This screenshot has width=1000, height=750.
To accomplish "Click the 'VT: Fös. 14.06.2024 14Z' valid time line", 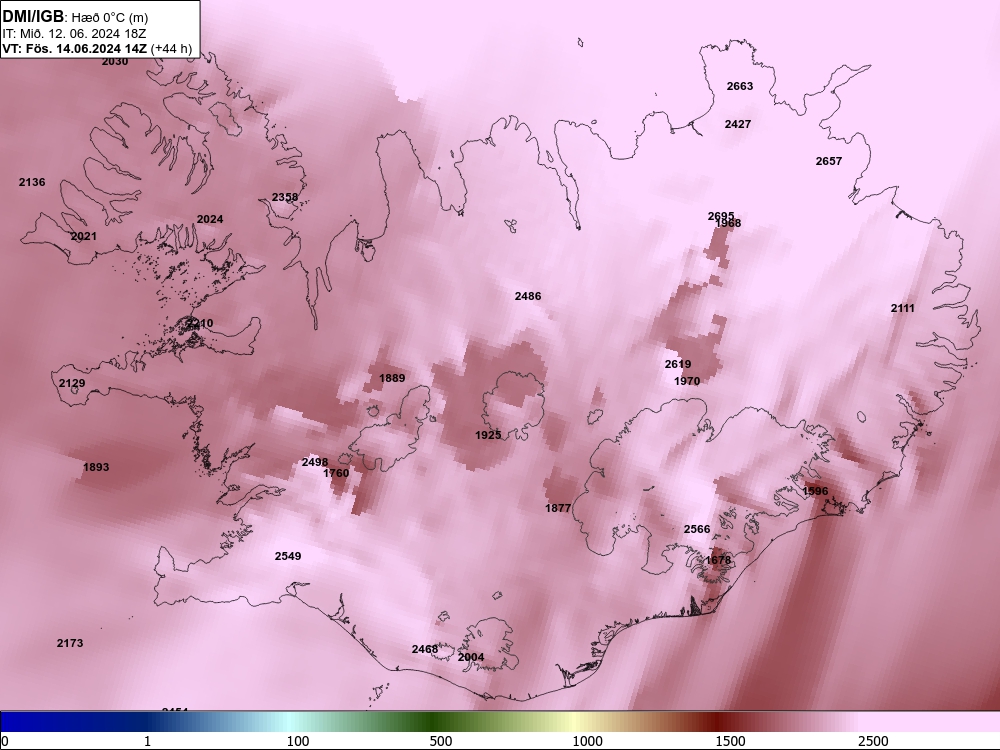I will pos(75,48).
